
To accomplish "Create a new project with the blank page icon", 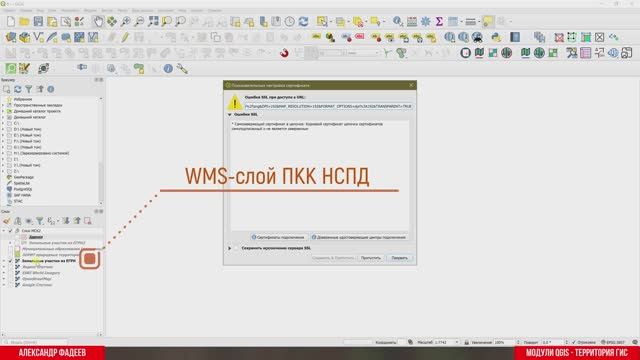I will (11, 22).
